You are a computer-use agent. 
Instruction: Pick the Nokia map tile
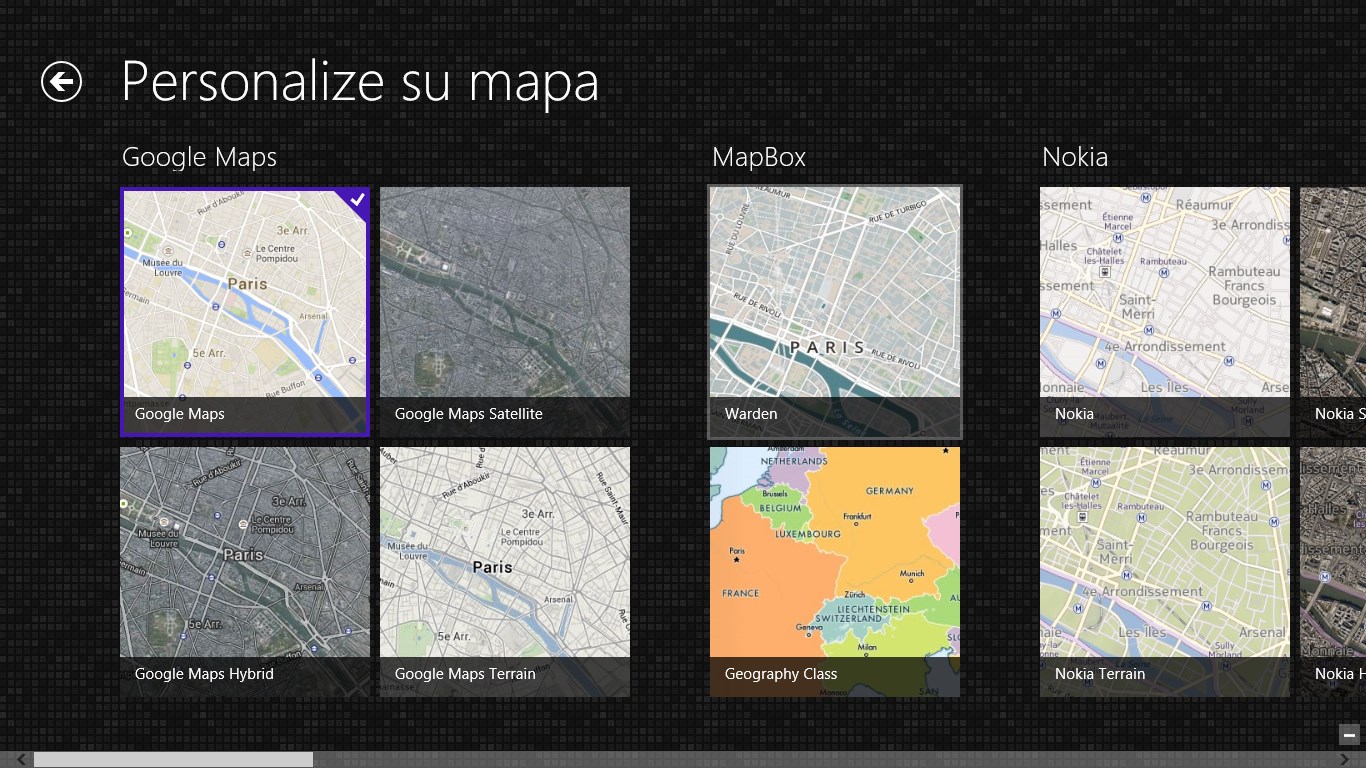[x=1165, y=312]
